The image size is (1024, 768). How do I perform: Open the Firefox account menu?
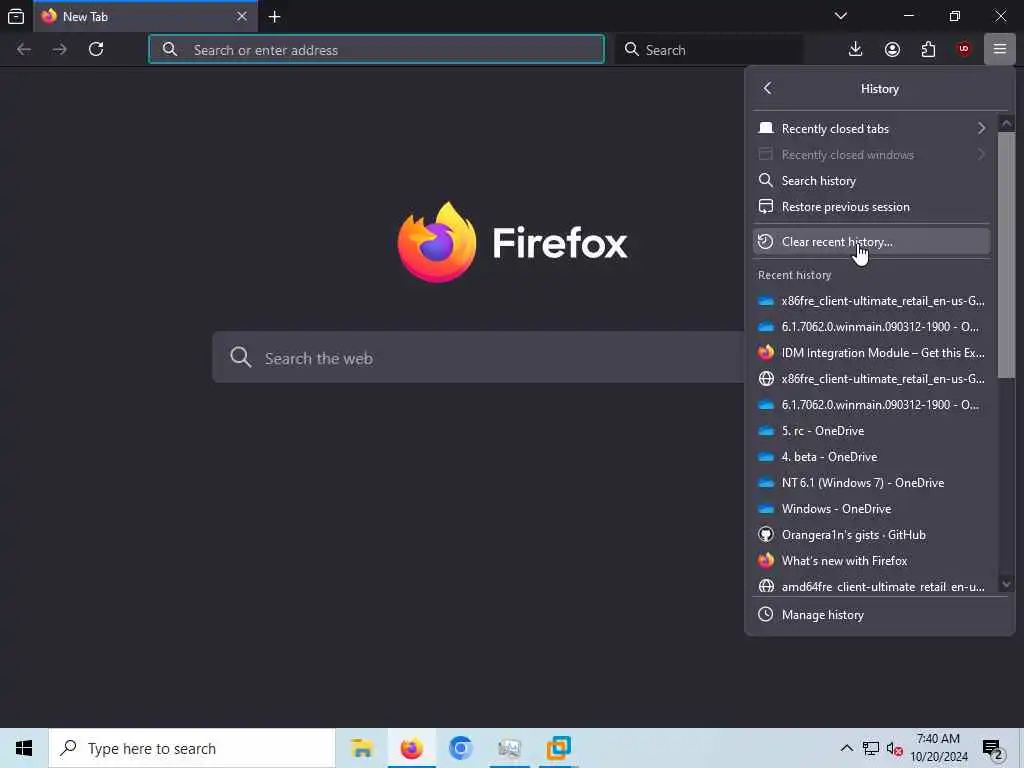892,50
